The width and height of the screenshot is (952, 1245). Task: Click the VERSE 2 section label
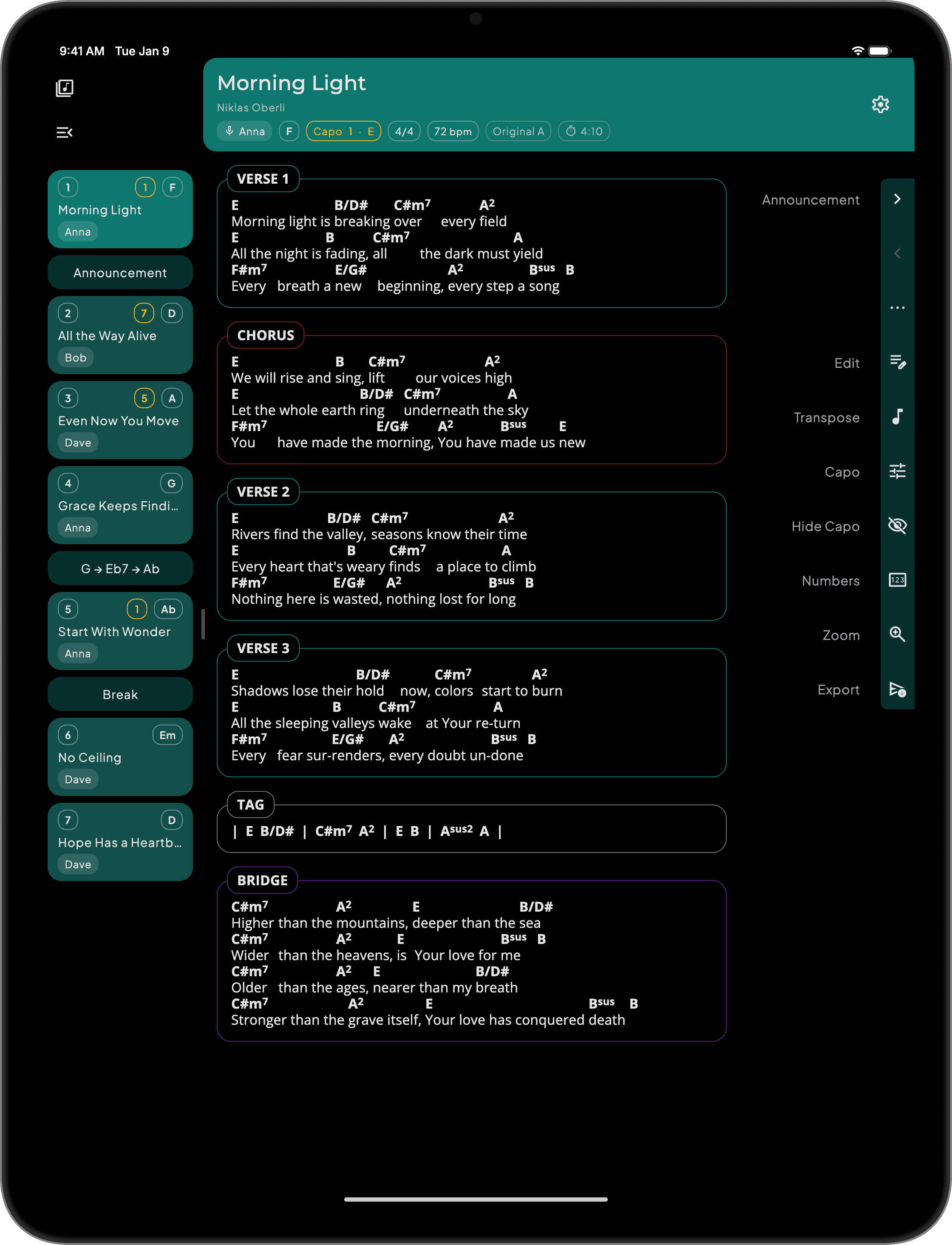pos(263,492)
